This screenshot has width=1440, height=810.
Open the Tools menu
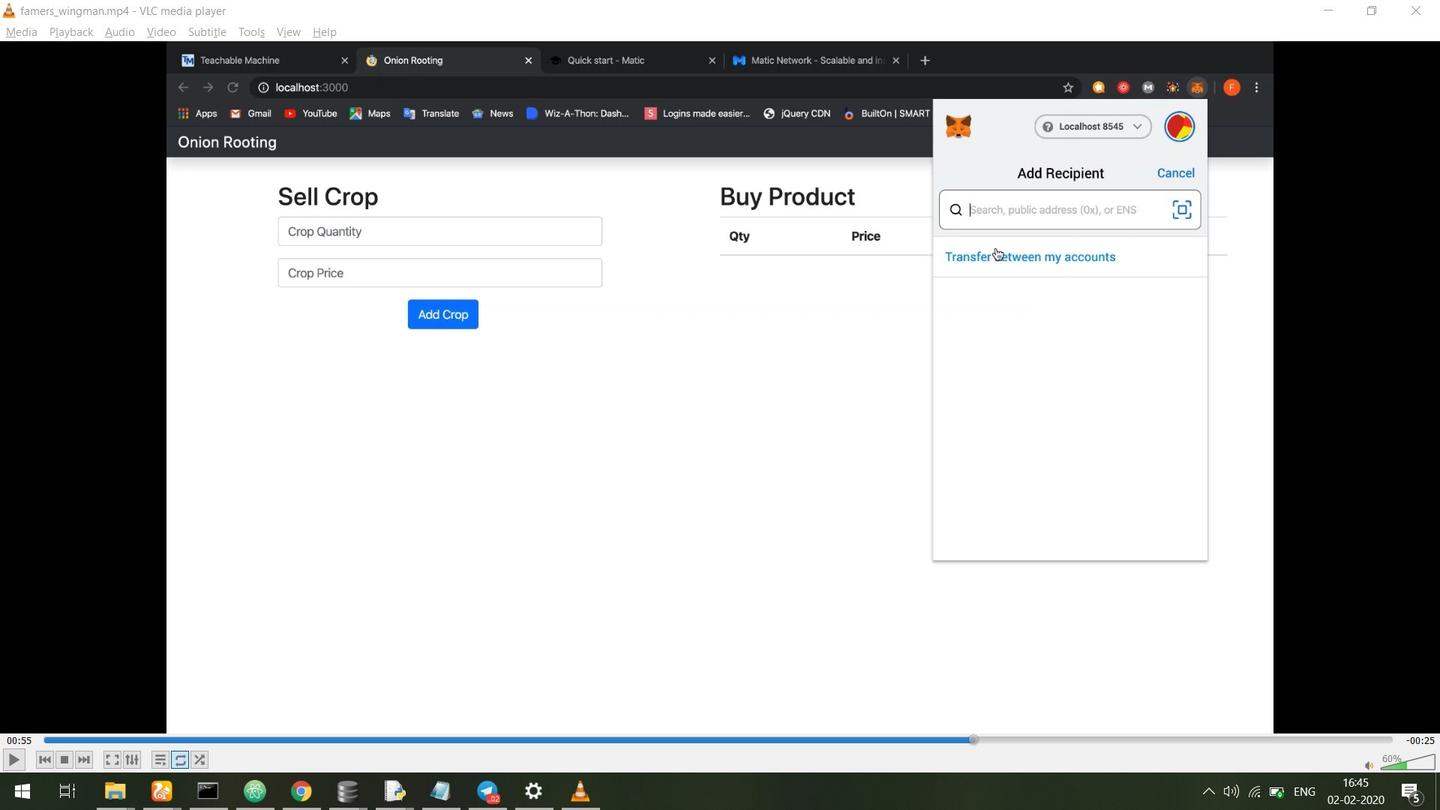[x=251, y=32]
